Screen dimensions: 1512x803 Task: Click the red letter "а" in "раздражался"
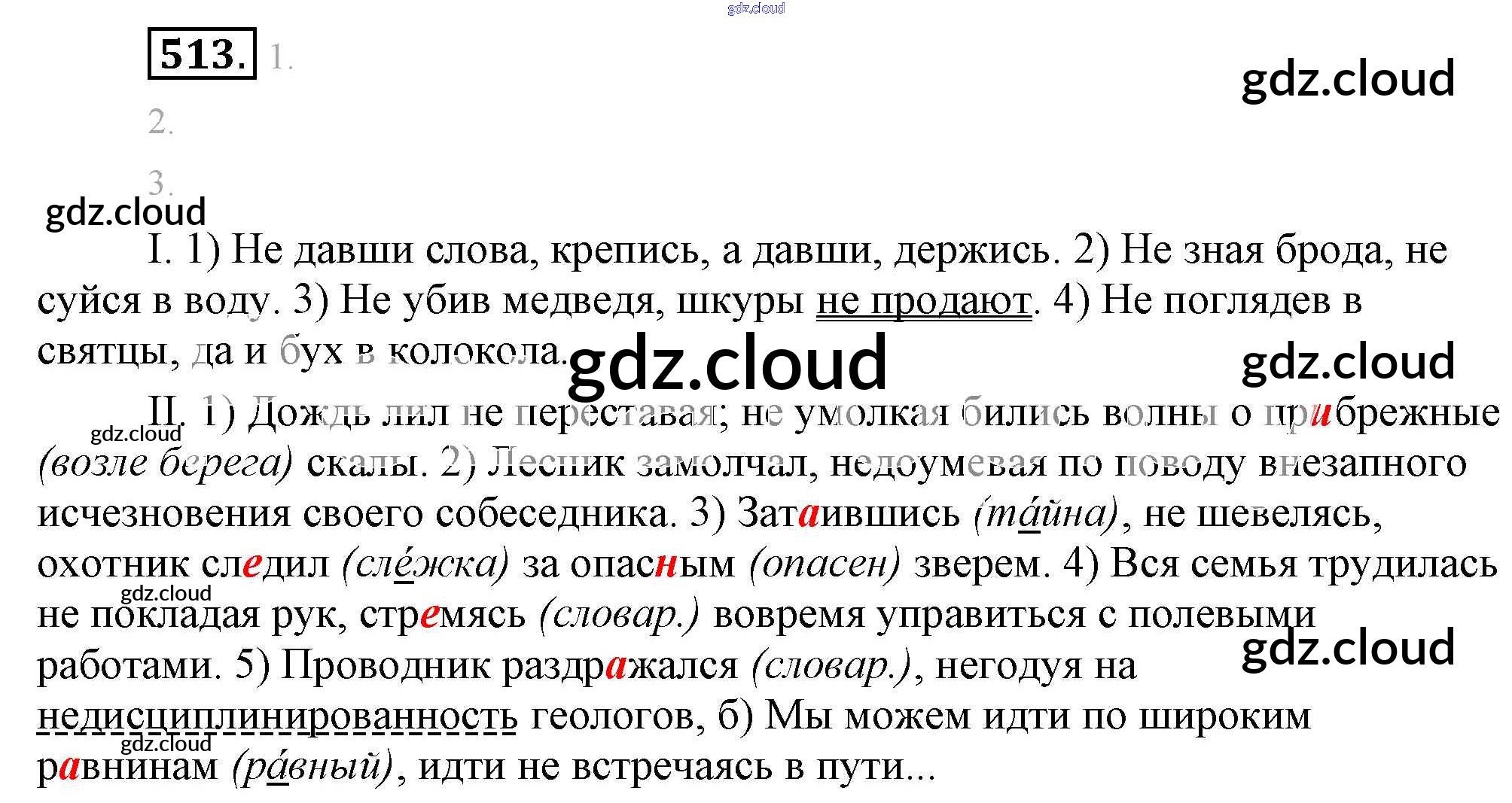click(616, 667)
